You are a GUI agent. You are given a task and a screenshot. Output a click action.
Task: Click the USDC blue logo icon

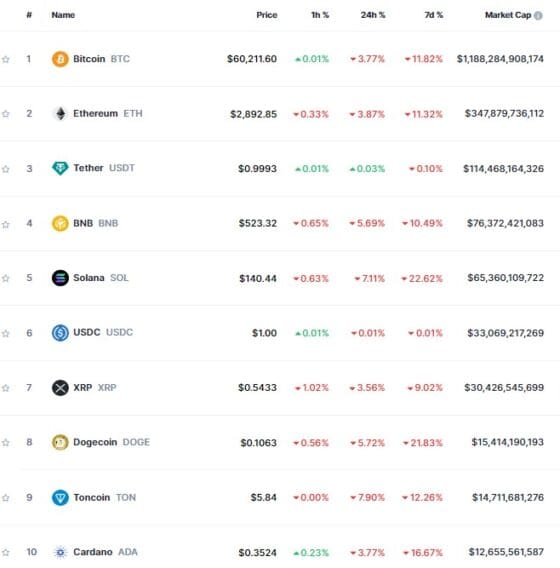60,333
